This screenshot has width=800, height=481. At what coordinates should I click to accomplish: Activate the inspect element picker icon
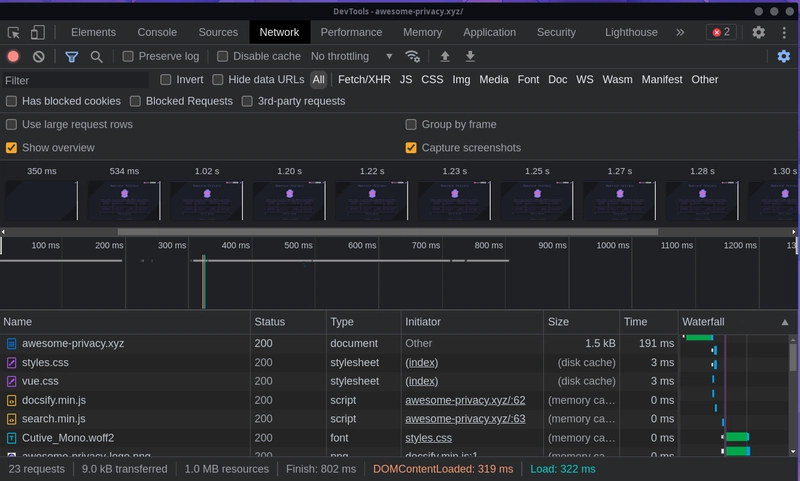click(14, 33)
